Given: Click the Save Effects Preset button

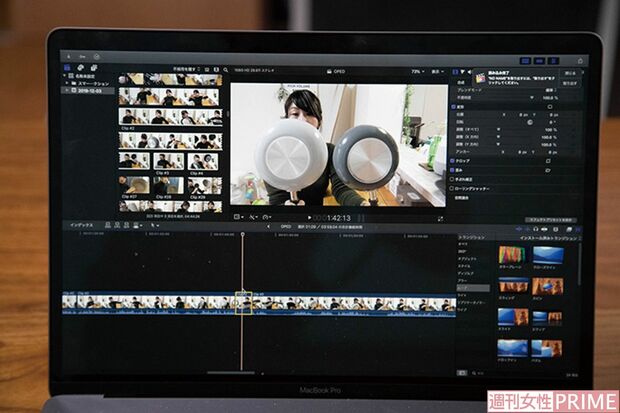Looking at the screenshot, I should click(x=550, y=219).
